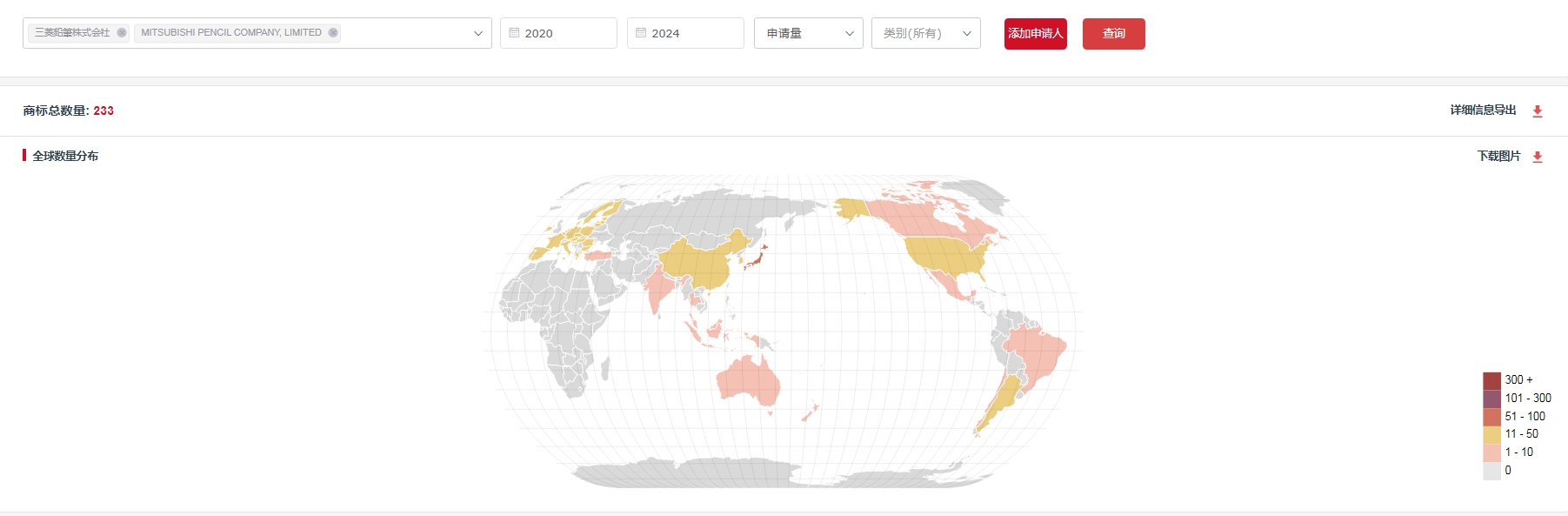Click the start year 2020 input field
This screenshot has width=1568, height=516.
pyautogui.click(x=565, y=34)
